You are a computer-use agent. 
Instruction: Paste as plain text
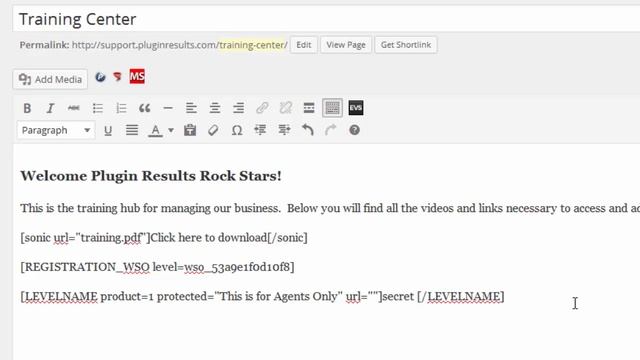pyautogui.click(x=190, y=131)
